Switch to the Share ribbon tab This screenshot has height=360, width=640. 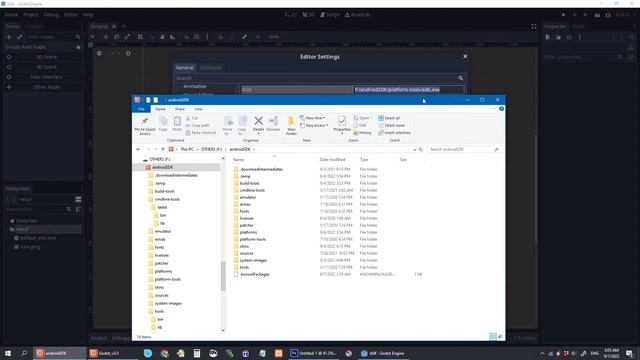click(180, 109)
